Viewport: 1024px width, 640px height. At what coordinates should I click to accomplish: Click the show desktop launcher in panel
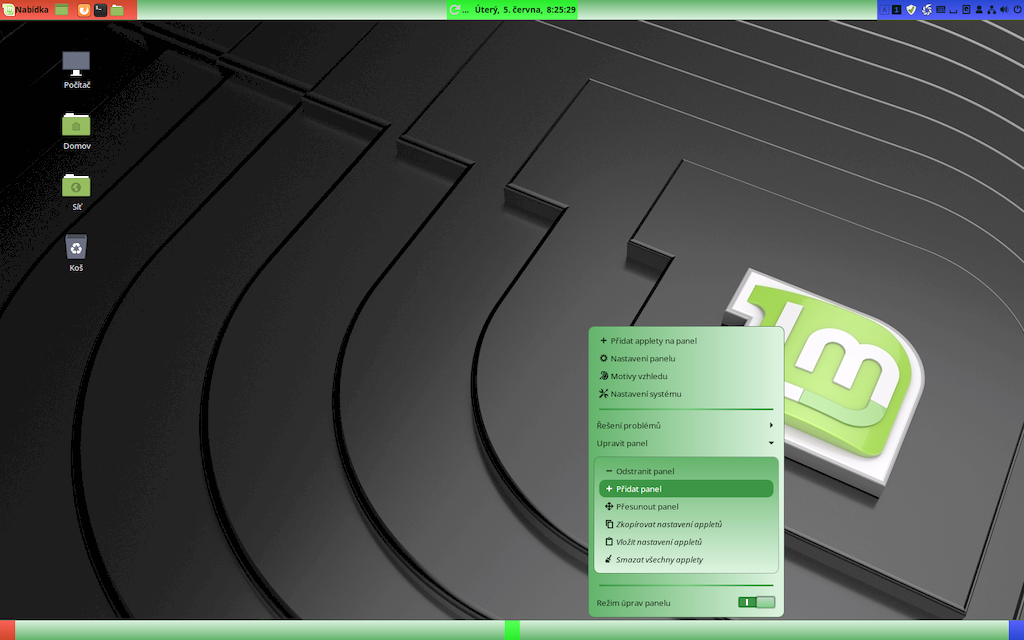click(61, 10)
